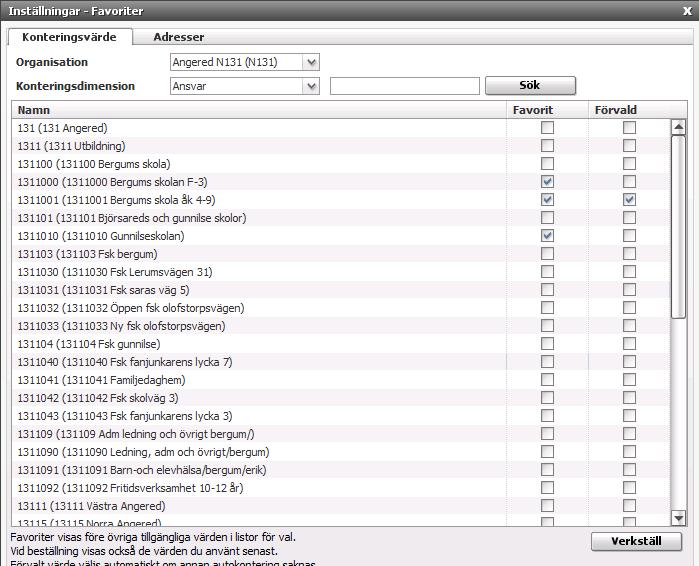Click the Organisation label

[52, 62]
